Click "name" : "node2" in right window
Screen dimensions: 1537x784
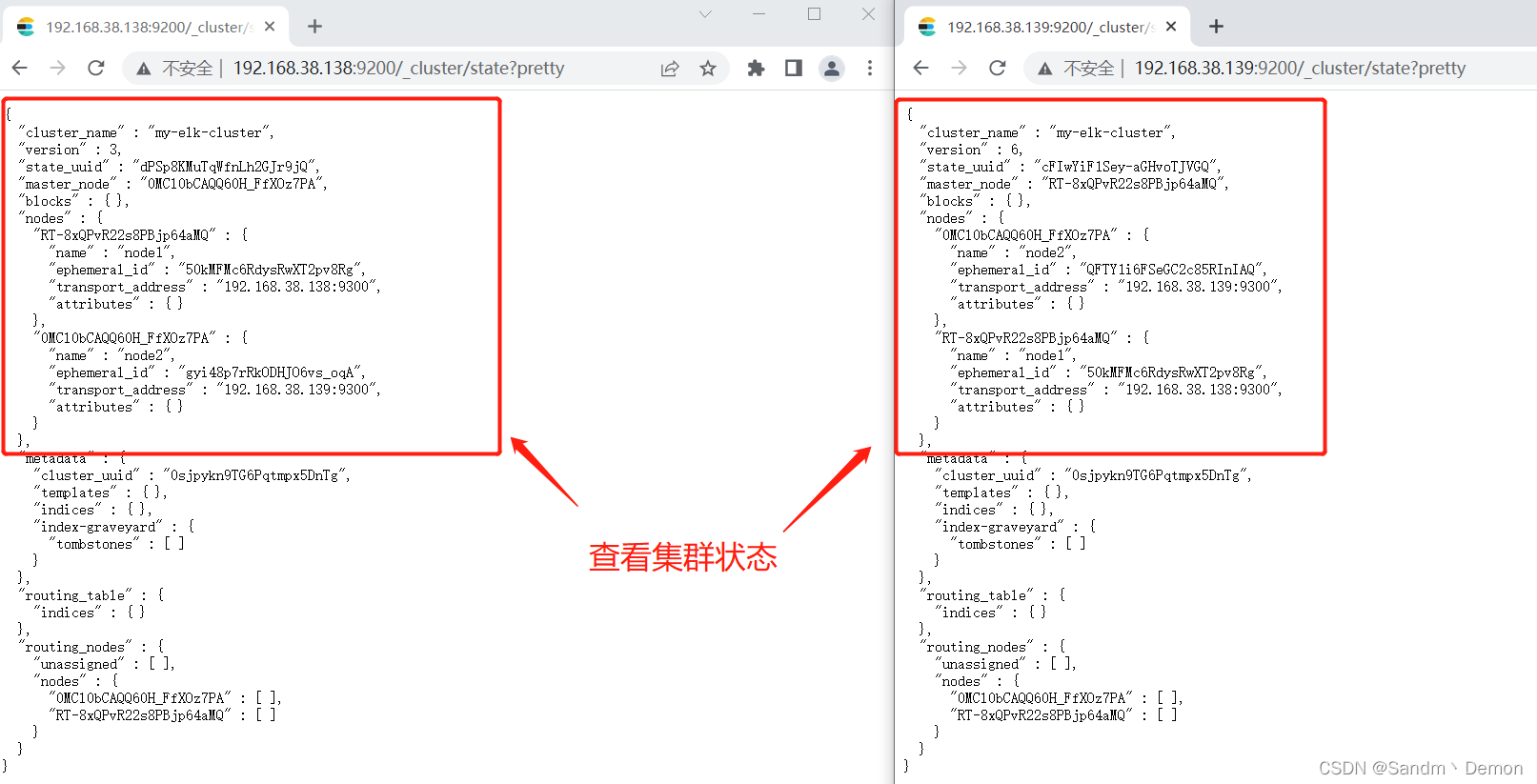tap(1013, 252)
